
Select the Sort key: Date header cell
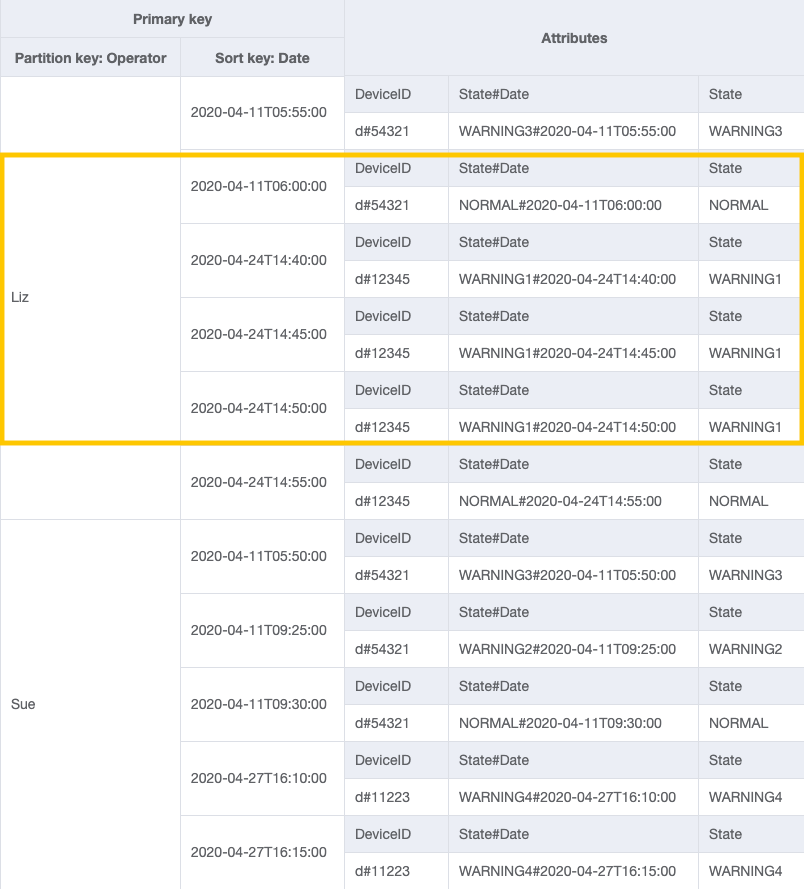(x=262, y=57)
